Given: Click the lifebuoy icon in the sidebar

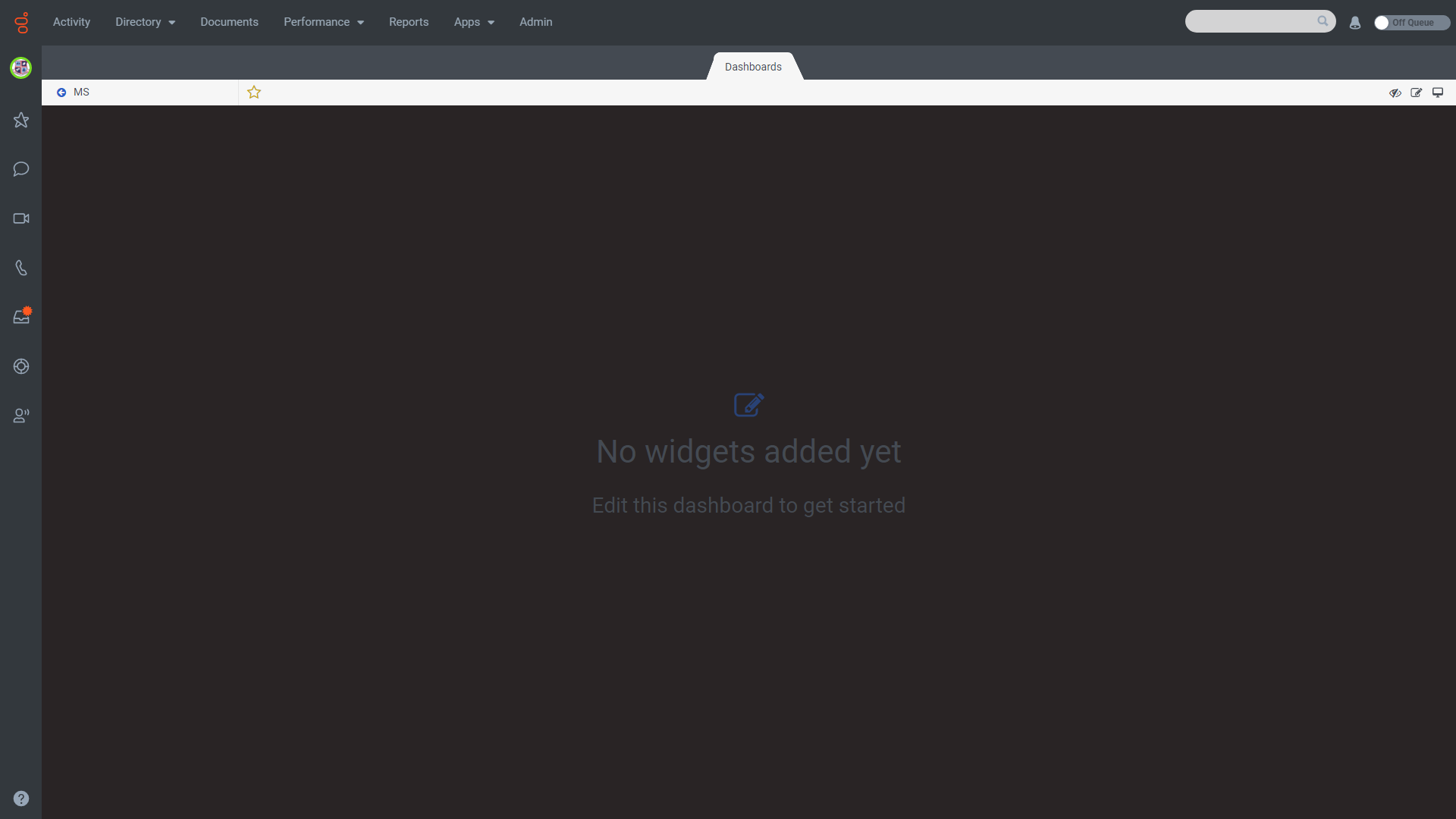Looking at the screenshot, I should coord(21,366).
